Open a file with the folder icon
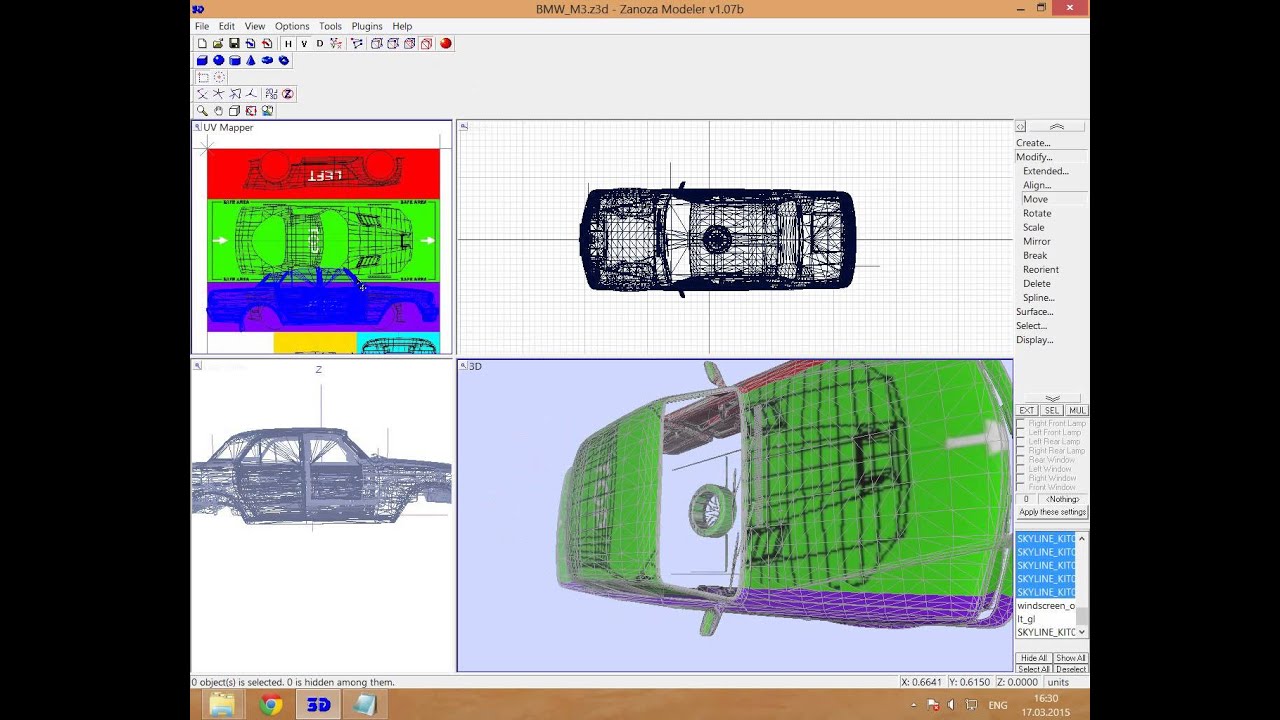 point(218,44)
